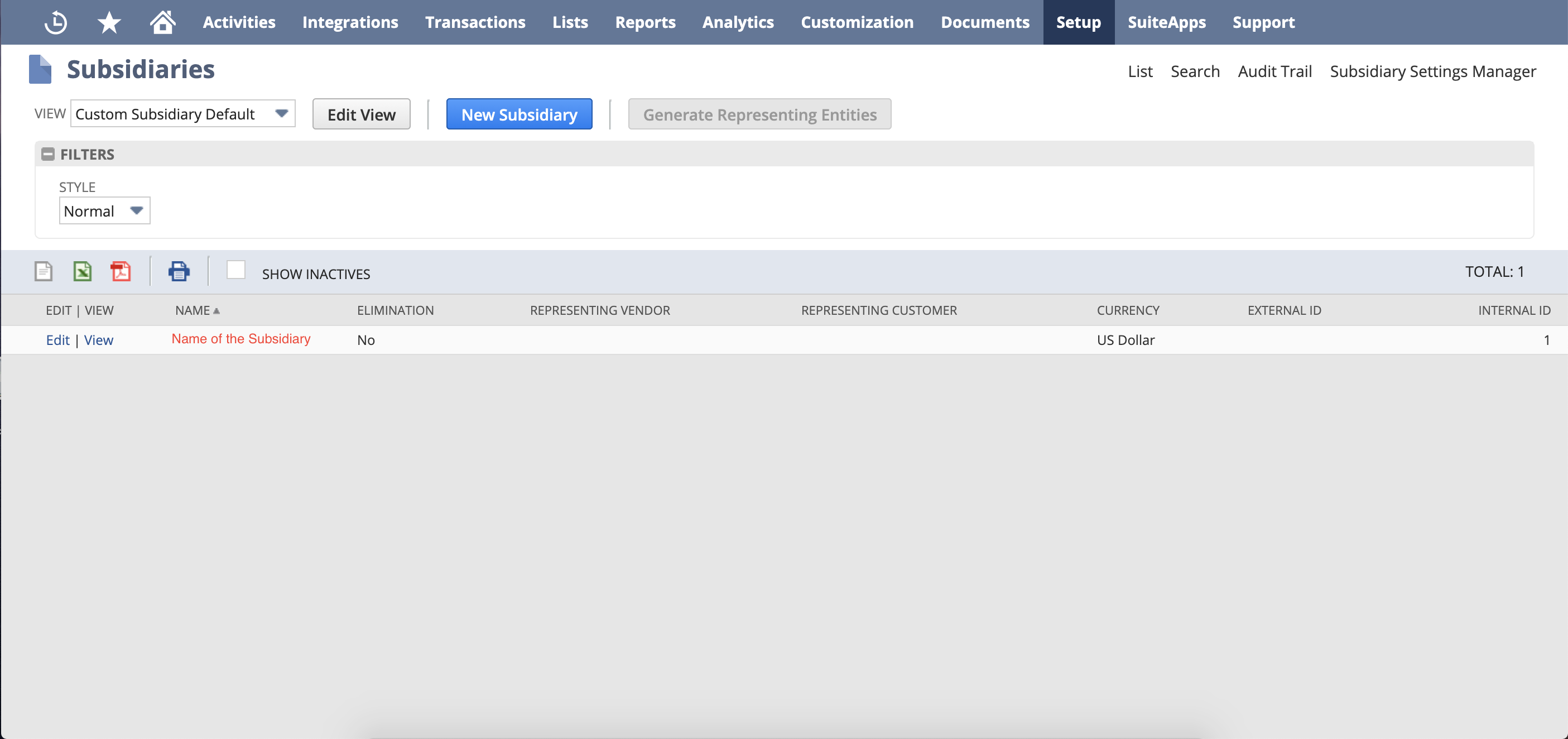Export the subsidiary list as PDF
Viewport: 1568px width, 739px height.
pyautogui.click(x=121, y=271)
